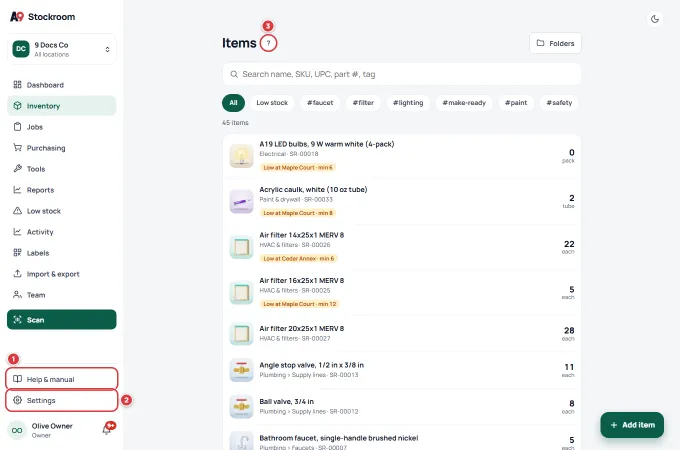This screenshot has width=680, height=450.
Task: Click the Labels QR icon
Action: [x=17, y=253]
